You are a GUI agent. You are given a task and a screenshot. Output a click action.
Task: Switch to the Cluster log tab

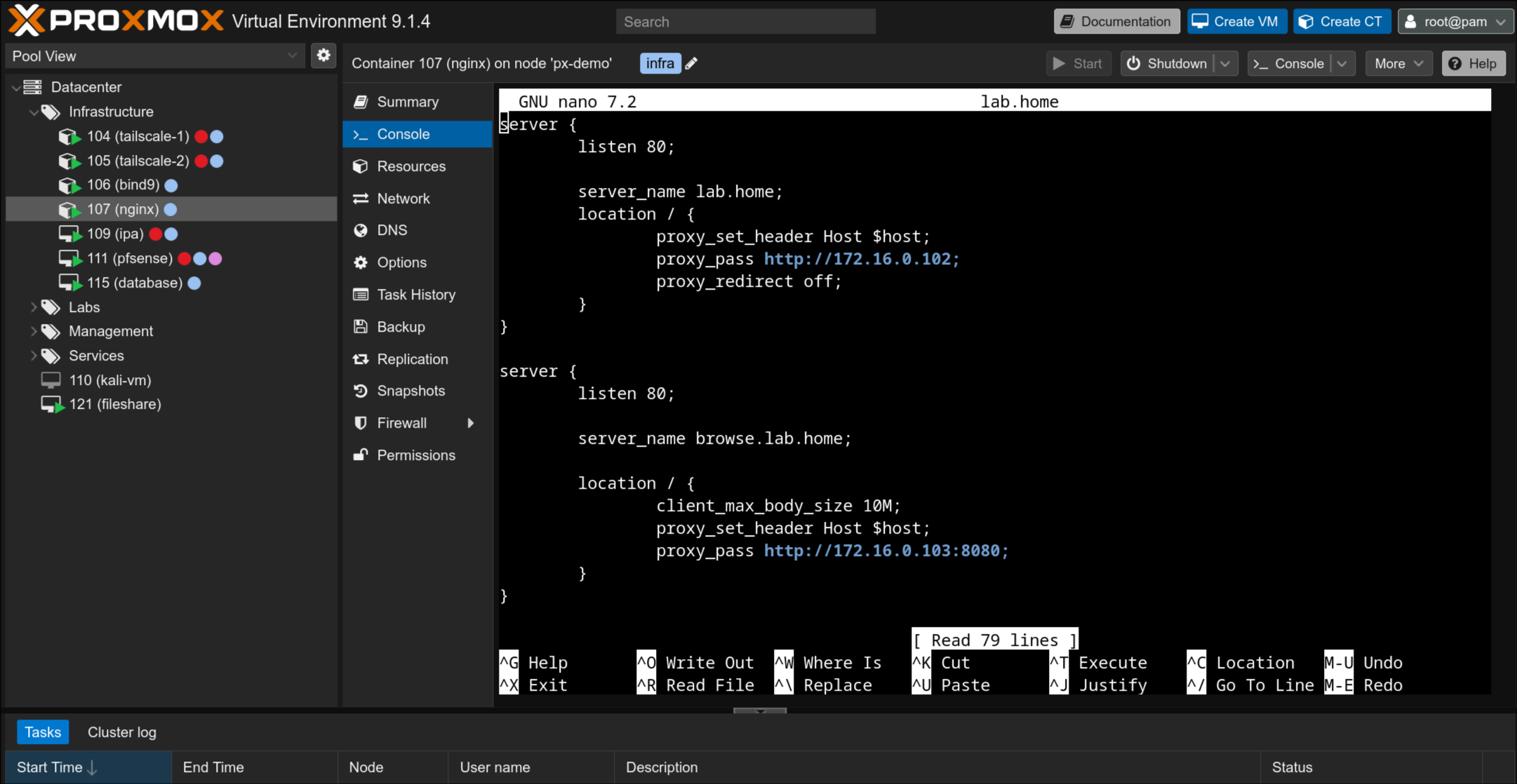[x=121, y=731]
